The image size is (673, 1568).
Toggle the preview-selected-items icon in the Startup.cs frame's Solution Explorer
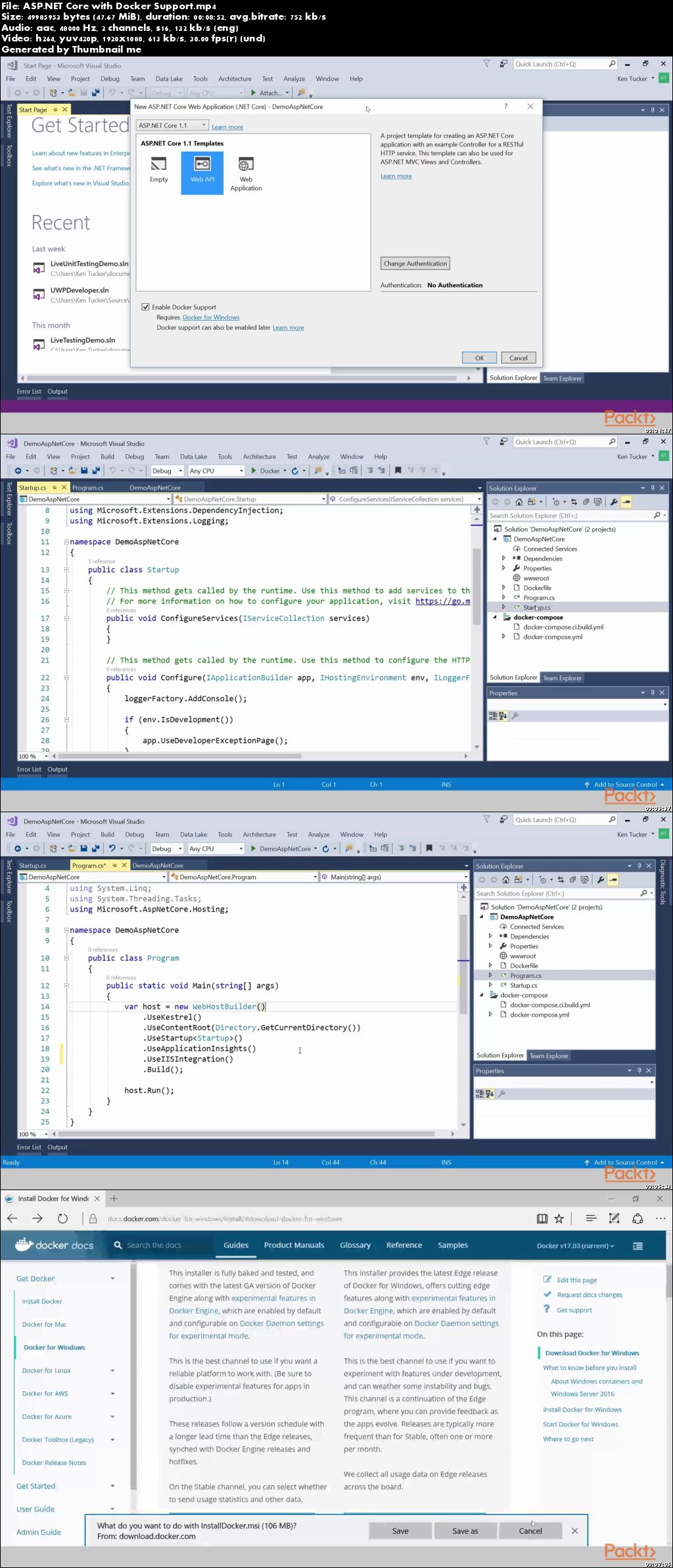(627, 502)
